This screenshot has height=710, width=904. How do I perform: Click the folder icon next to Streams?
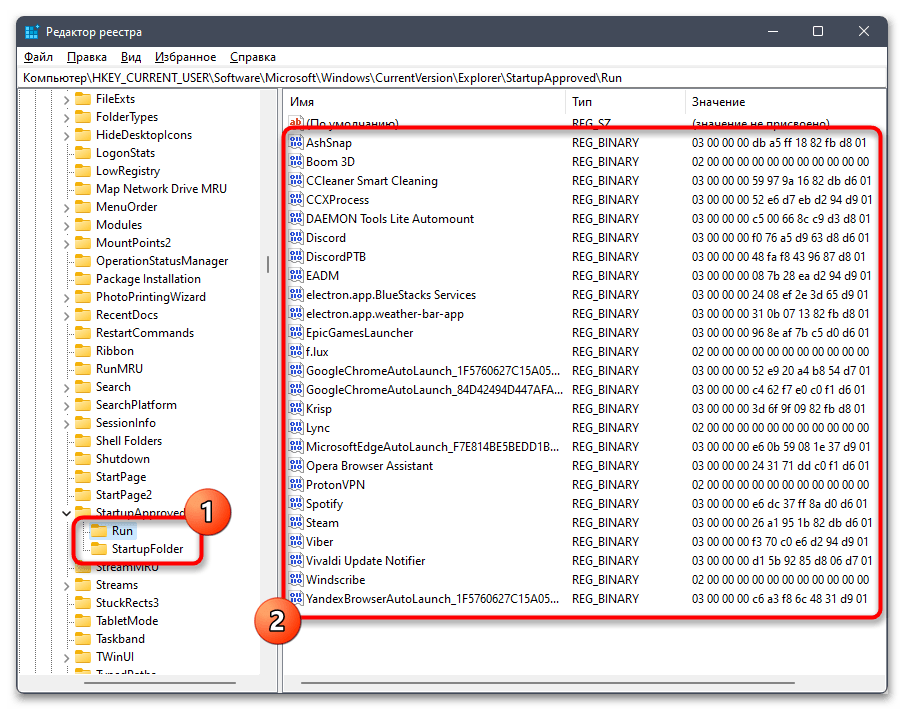point(84,584)
